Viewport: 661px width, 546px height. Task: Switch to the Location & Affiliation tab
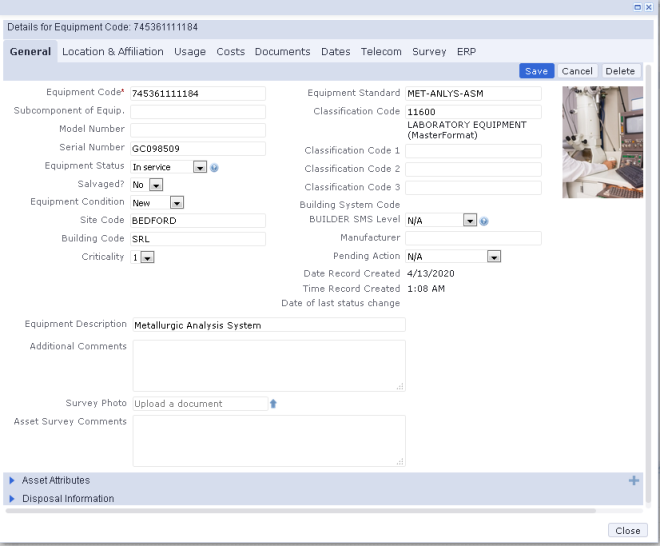click(113, 52)
